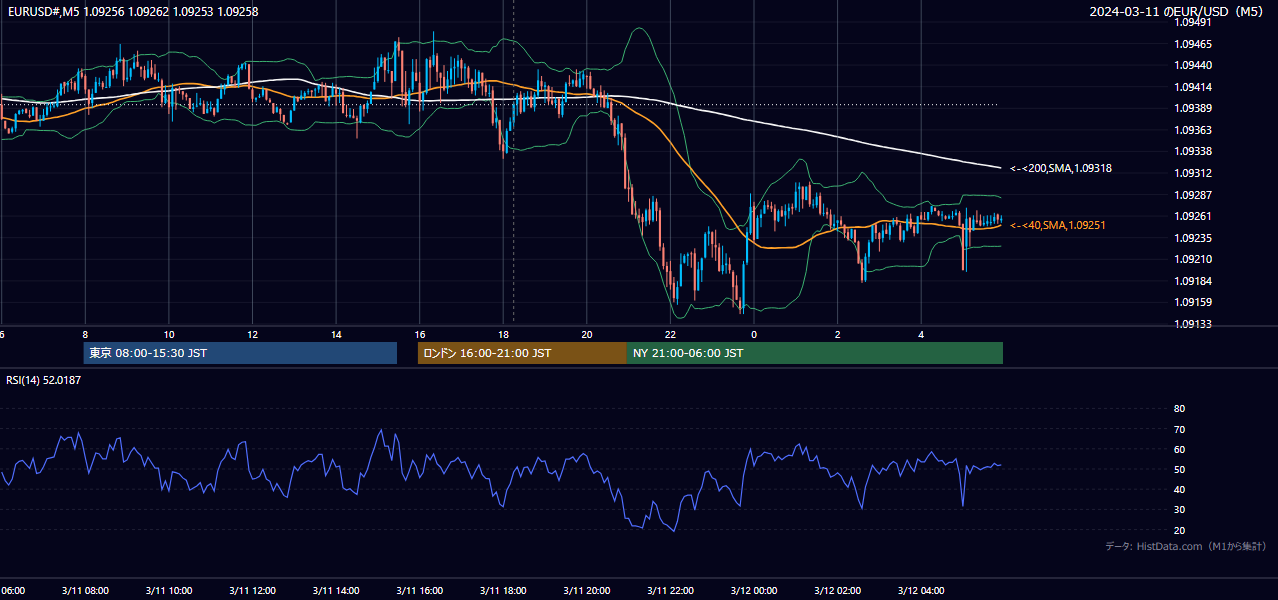Click price level 1.09133 on axis
This screenshot has height=600, width=1278.
click(x=1193, y=324)
